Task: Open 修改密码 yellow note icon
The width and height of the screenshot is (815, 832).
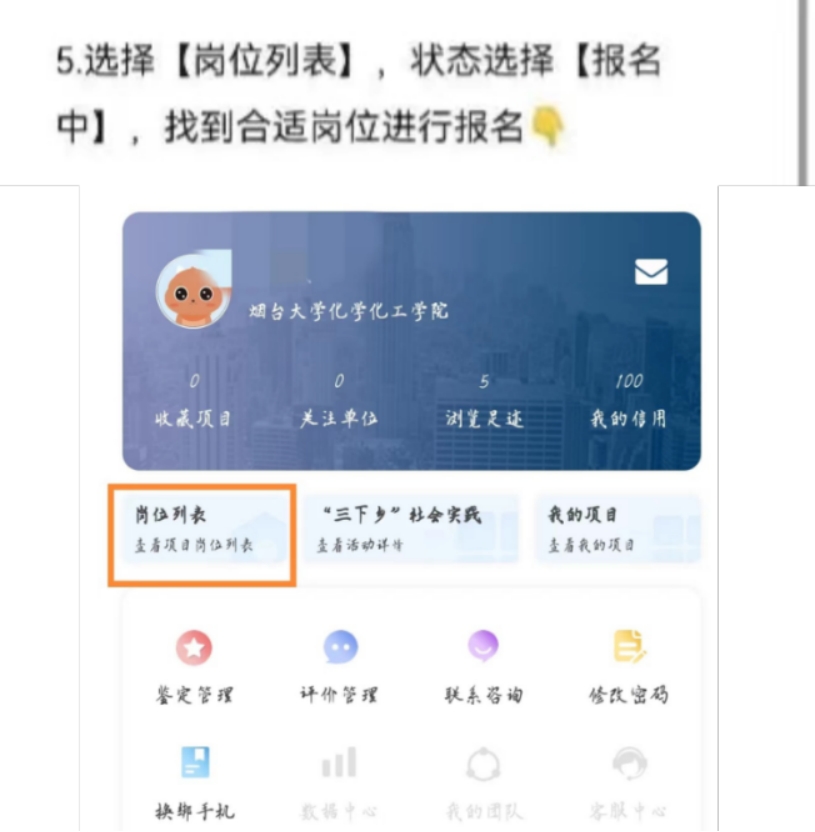Action: (630, 646)
